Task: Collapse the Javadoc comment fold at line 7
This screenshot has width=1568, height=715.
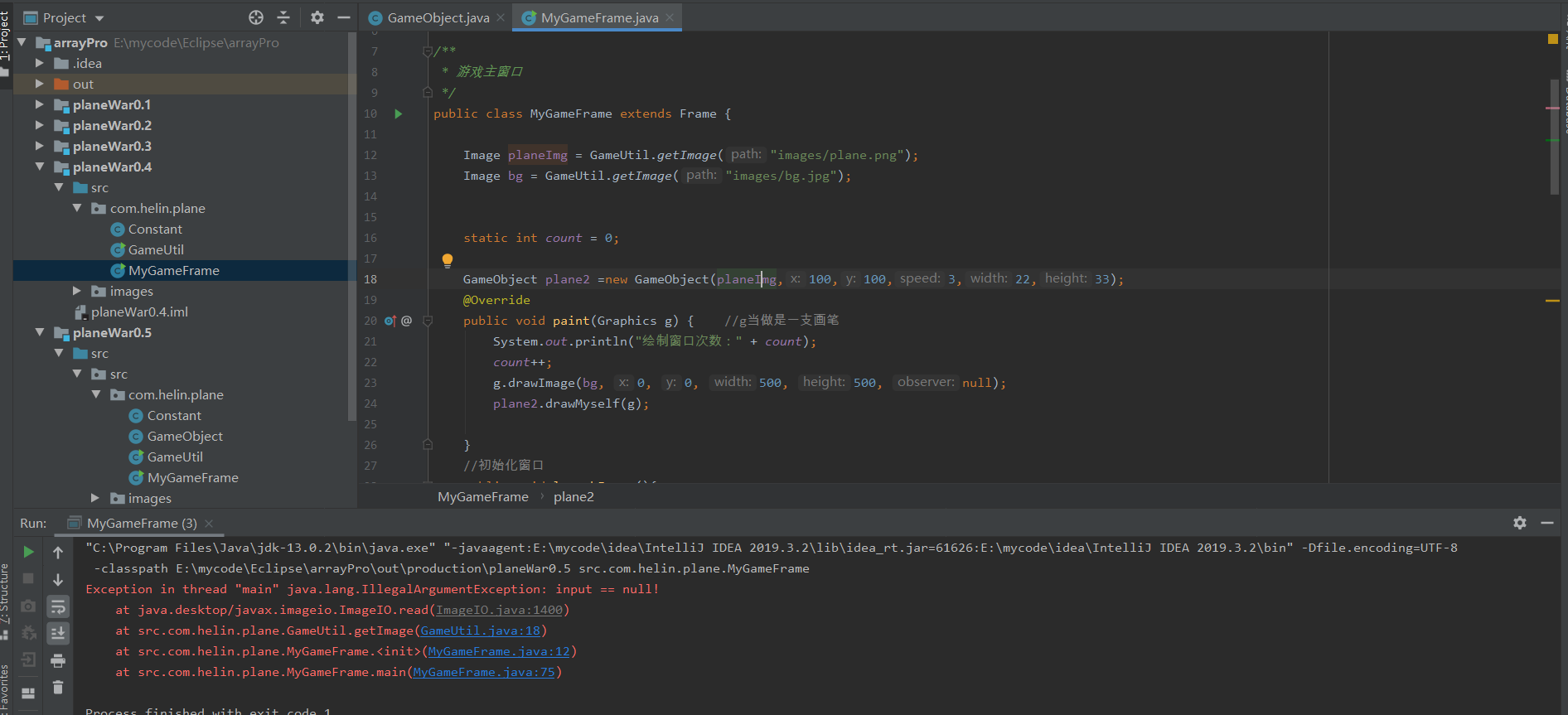Action: coord(428,51)
